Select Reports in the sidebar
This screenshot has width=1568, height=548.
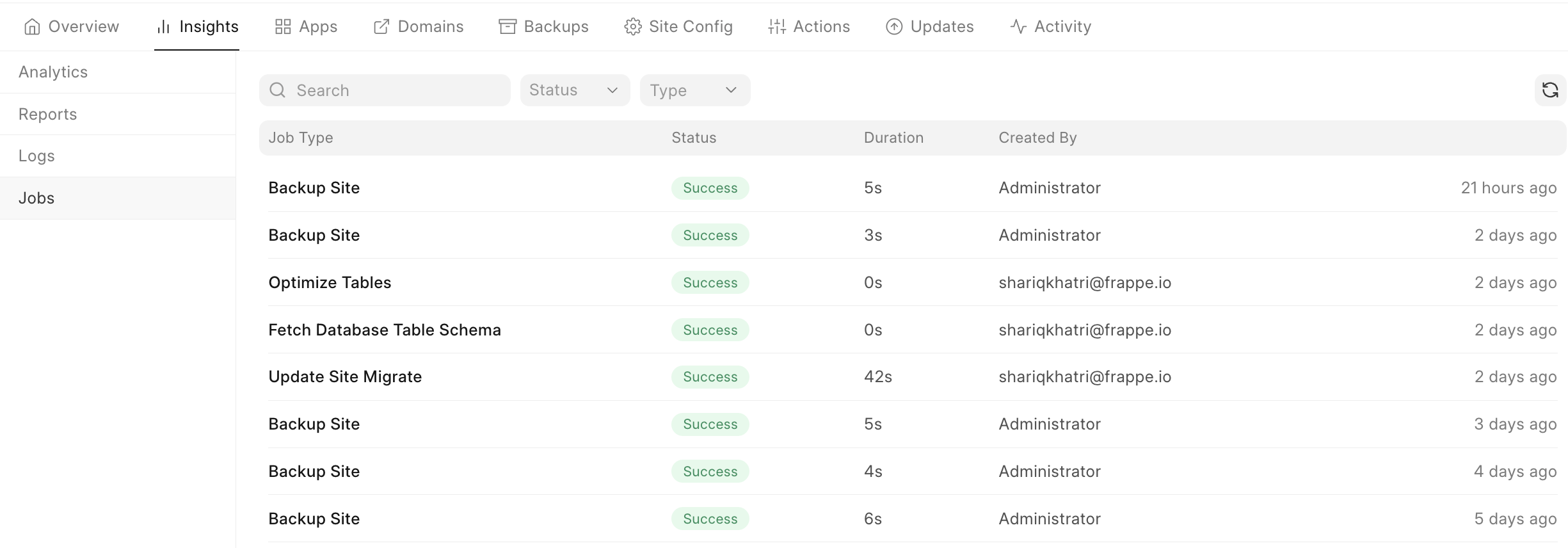[48, 115]
